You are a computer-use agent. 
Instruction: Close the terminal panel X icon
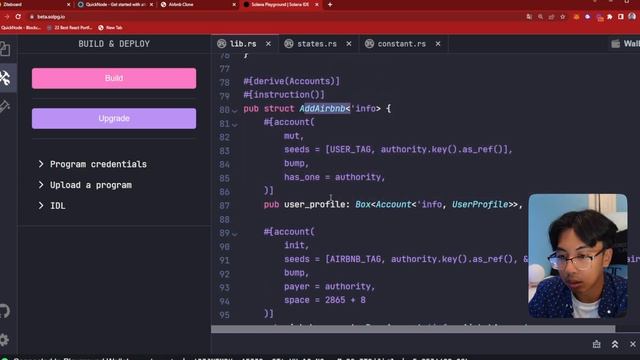[633, 344]
